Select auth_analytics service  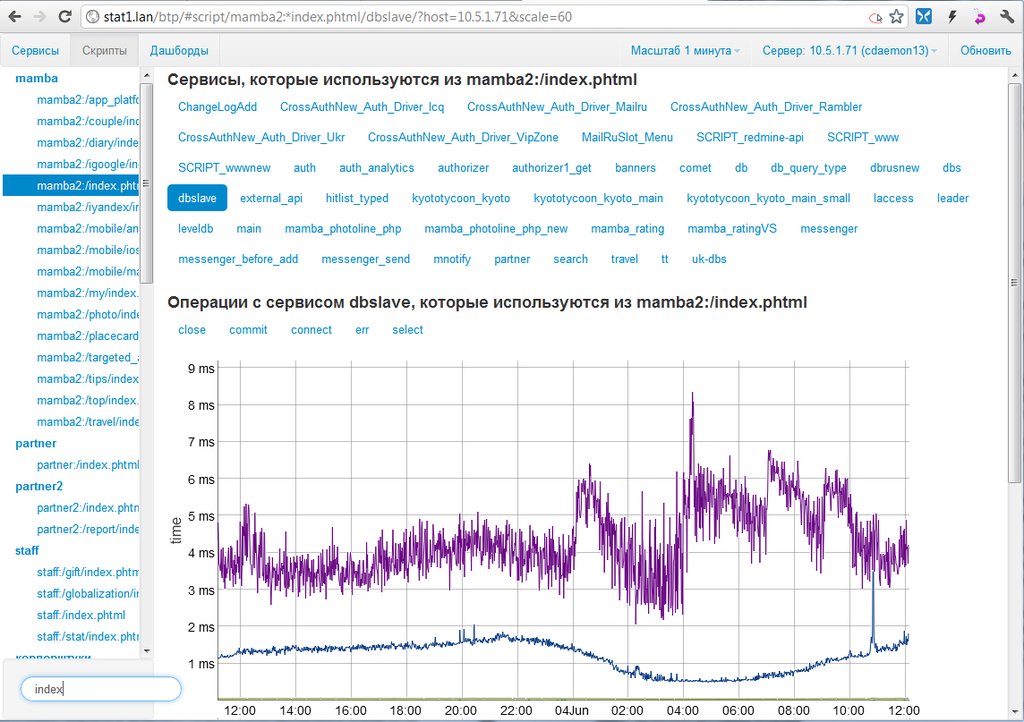[376, 168]
